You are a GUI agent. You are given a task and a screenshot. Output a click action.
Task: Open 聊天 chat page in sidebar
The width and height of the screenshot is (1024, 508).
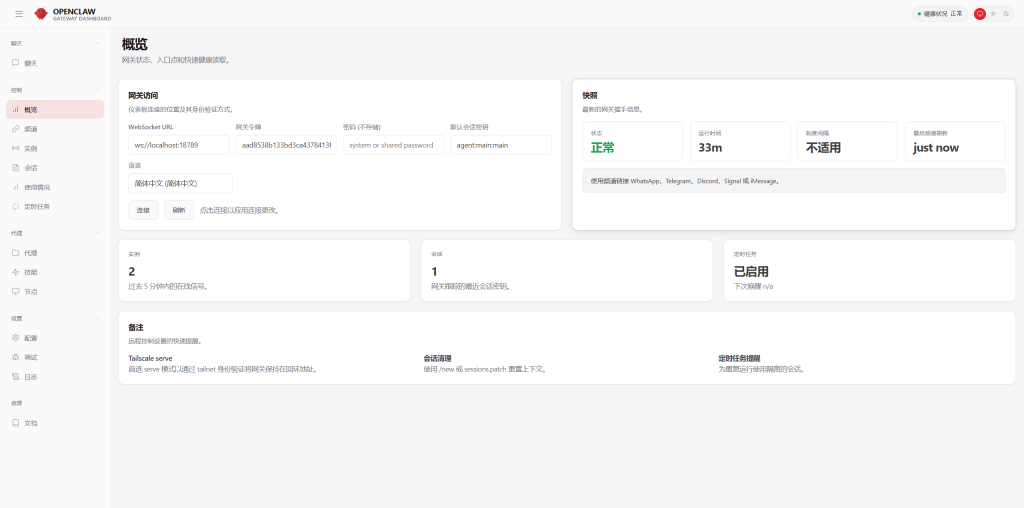pos(30,63)
